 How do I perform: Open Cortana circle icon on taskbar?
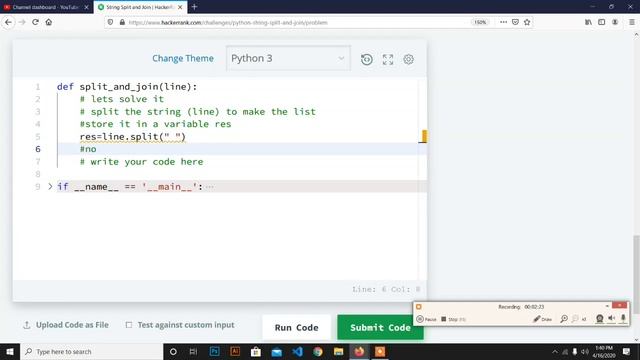(x=173, y=351)
